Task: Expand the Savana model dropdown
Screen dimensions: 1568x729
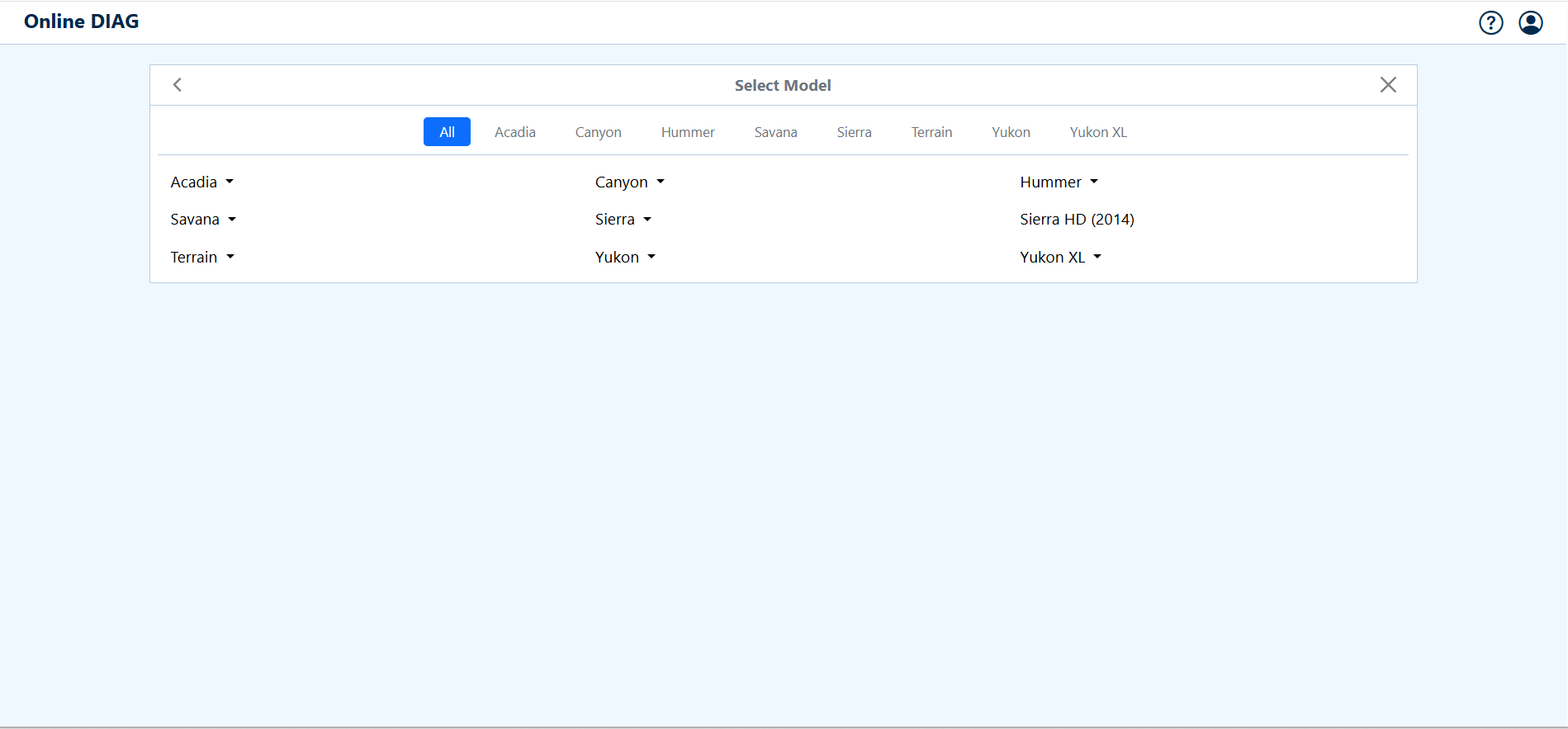Action: pyautogui.click(x=203, y=220)
